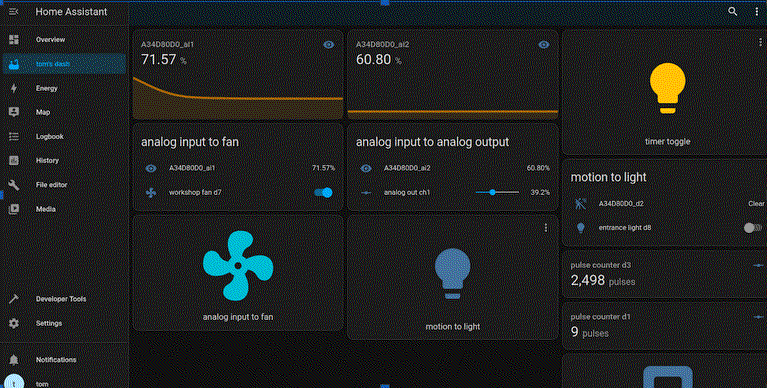Open search with the magnifier icon
Screen dimensions: 767x388
[x=732, y=11]
